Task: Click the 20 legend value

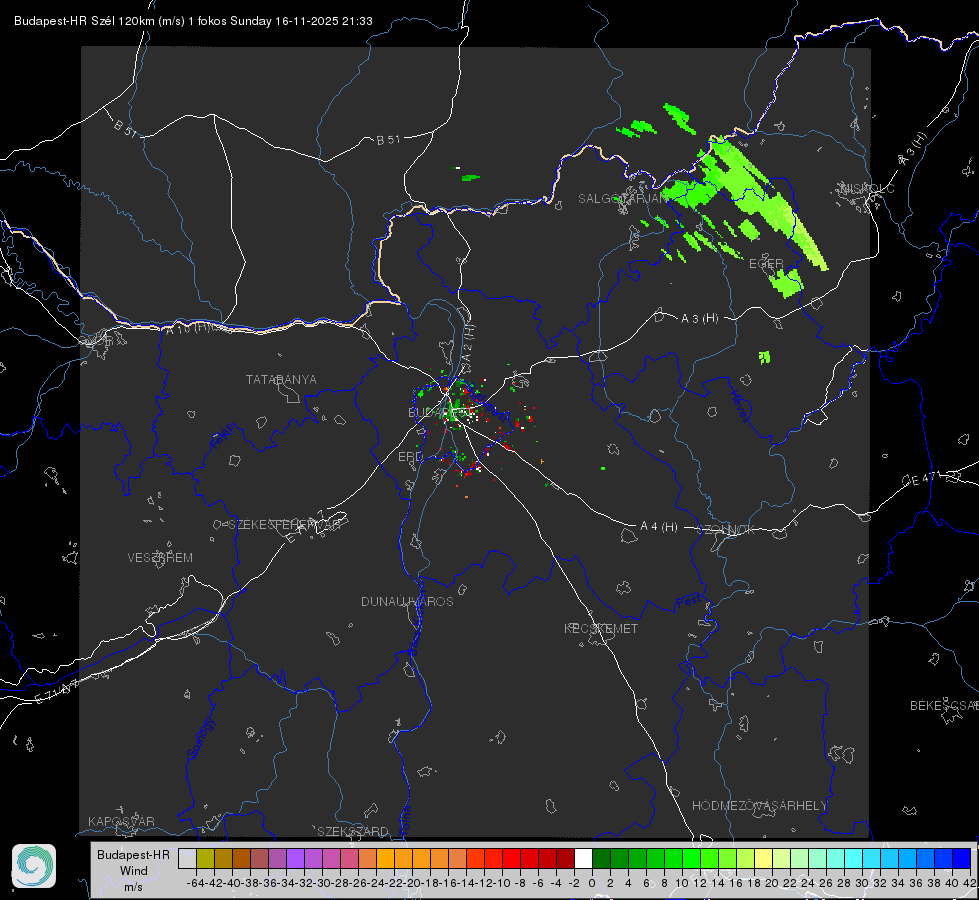Action: pyautogui.click(x=772, y=883)
